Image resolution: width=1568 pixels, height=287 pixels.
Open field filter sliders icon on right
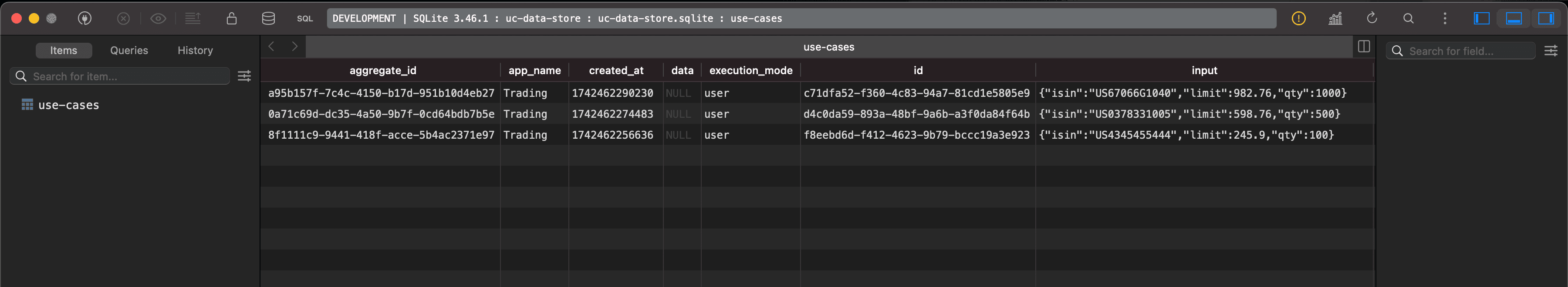(x=1551, y=51)
